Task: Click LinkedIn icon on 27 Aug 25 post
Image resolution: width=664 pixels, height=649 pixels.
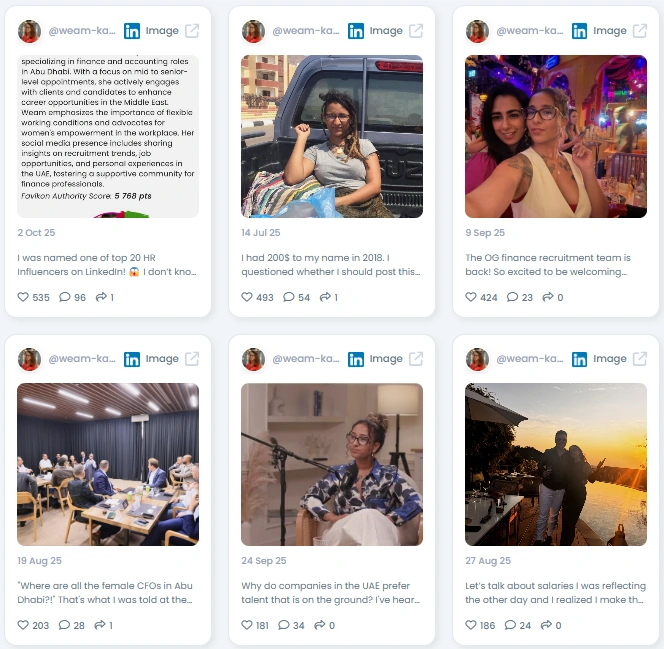Action: click(579, 359)
